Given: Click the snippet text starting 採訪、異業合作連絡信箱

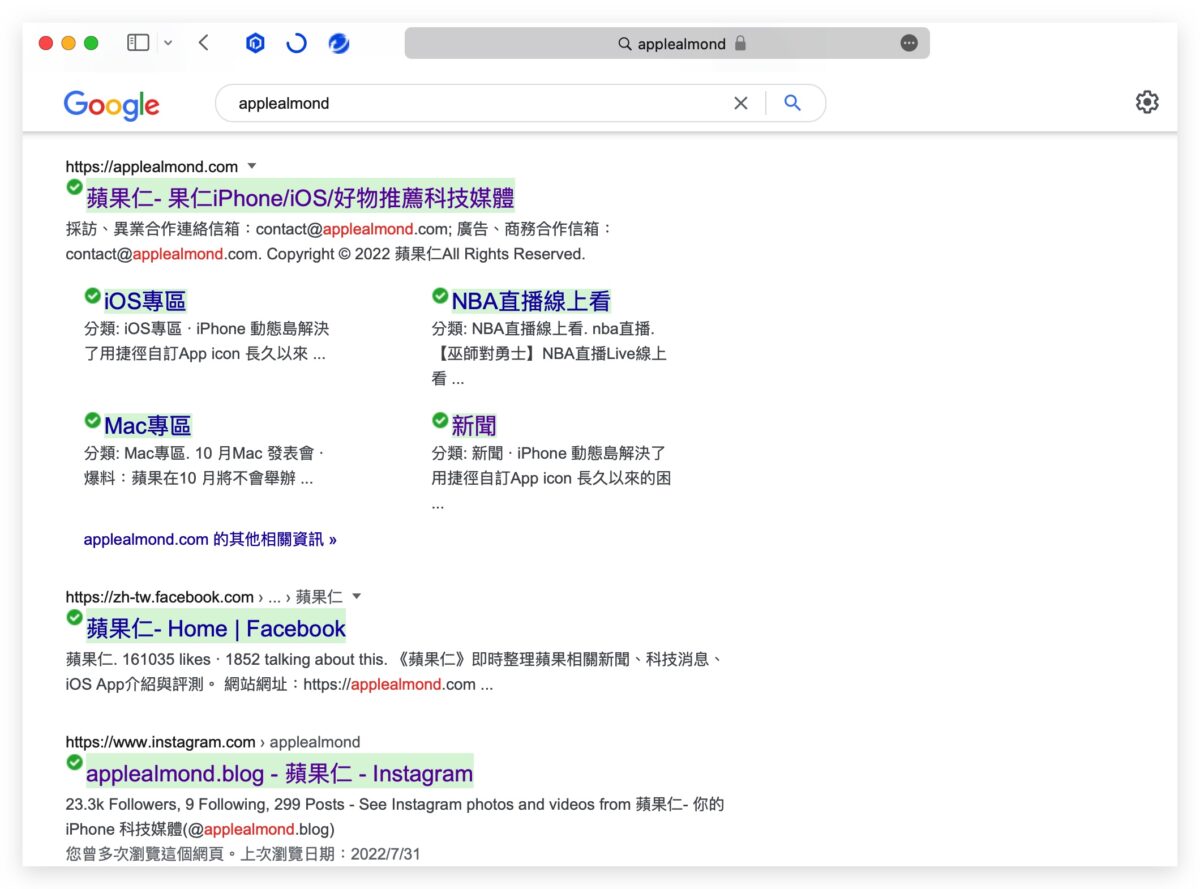Looking at the screenshot, I should (x=339, y=241).
